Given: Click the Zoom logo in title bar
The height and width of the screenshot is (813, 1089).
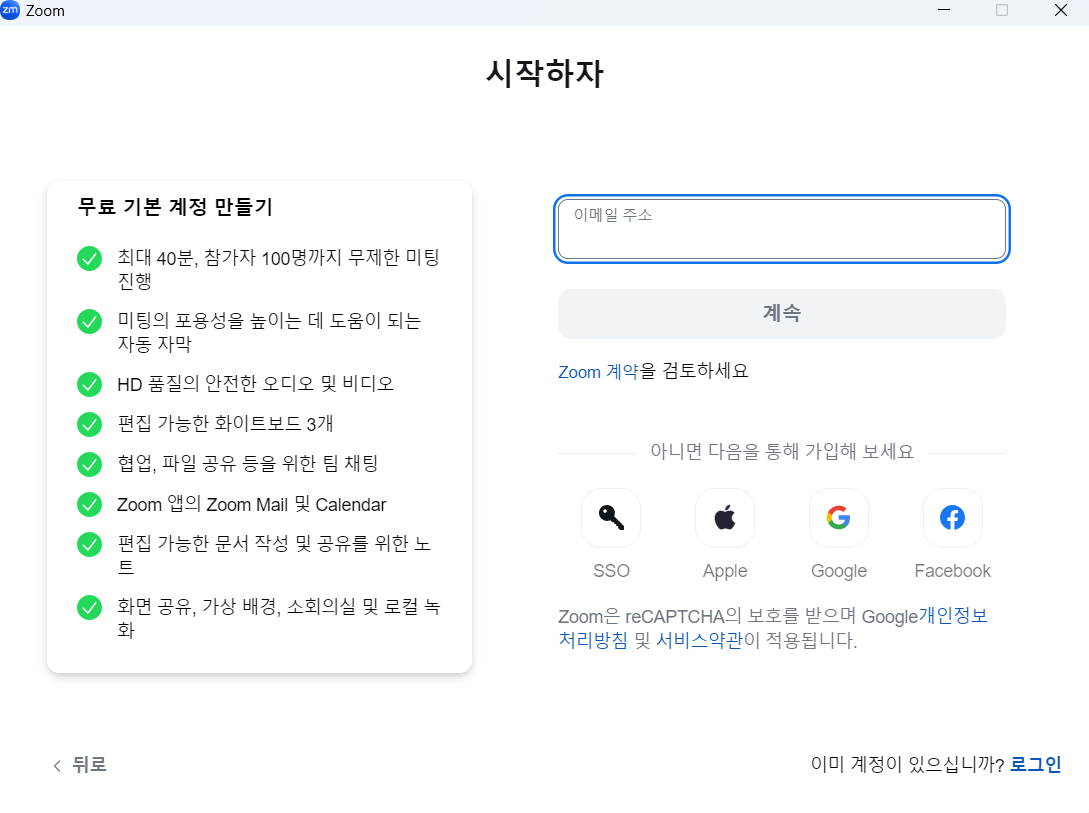Looking at the screenshot, I should [10, 10].
